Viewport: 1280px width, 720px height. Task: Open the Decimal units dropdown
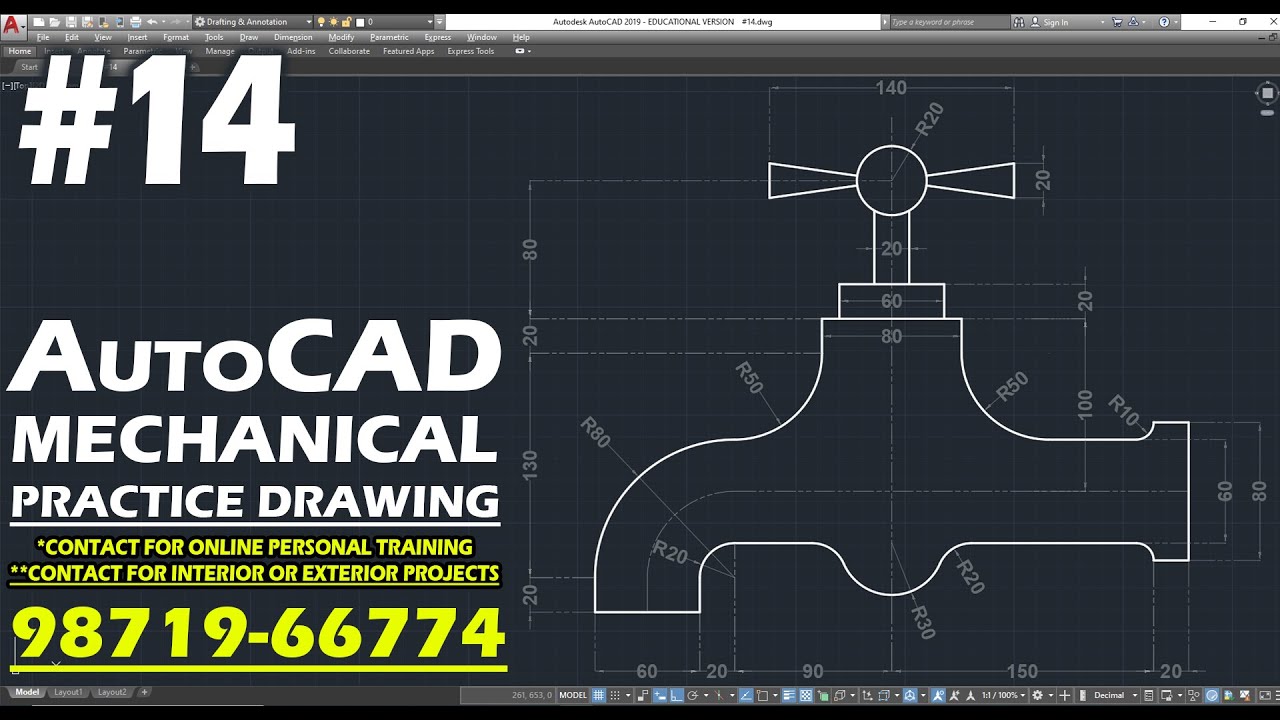1115,695
